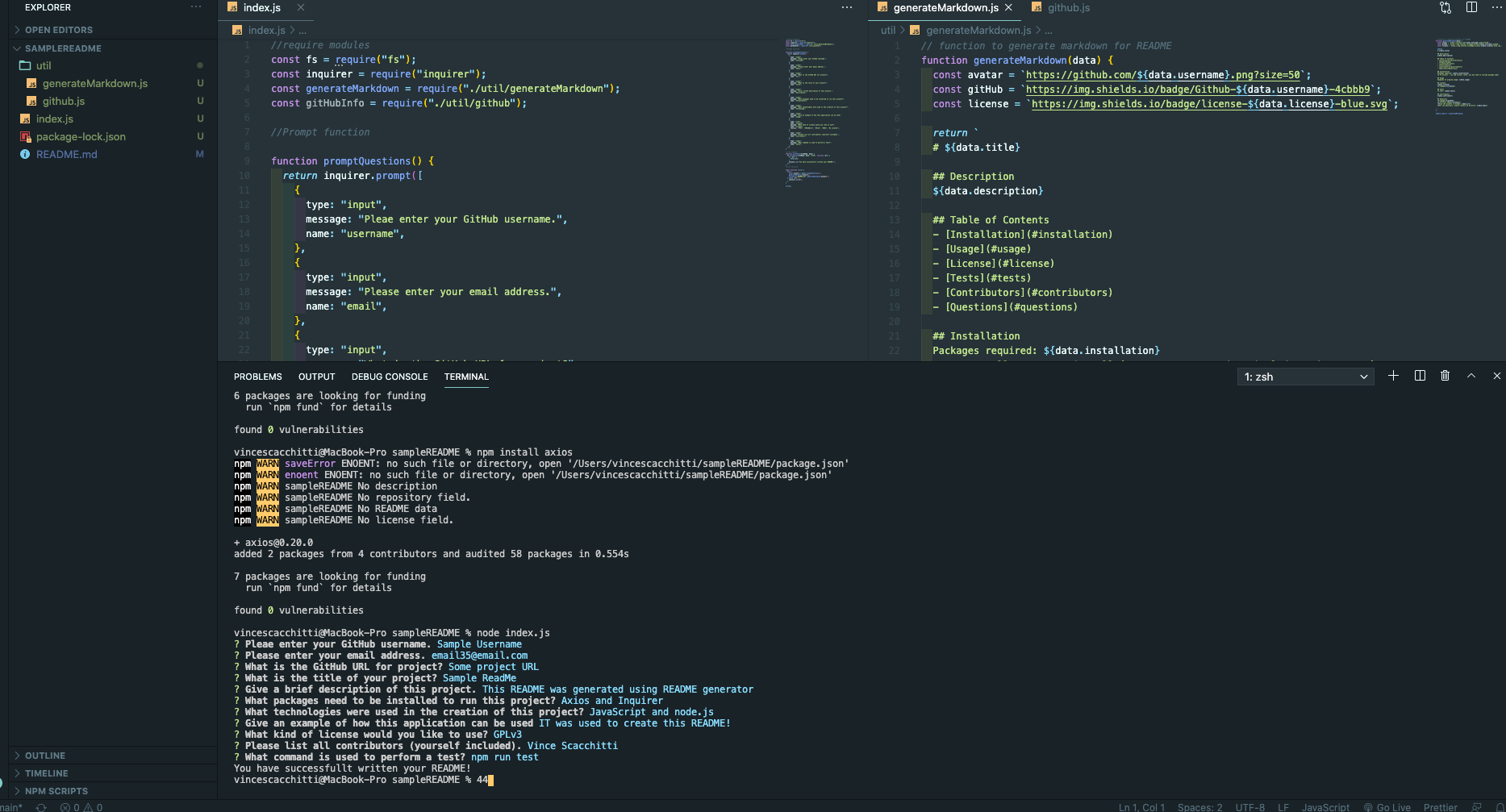The height and width of the screenshot is (812, 1506).
Task: Toggle panel maximize with the chevron icon
Action: (1471, 376)
